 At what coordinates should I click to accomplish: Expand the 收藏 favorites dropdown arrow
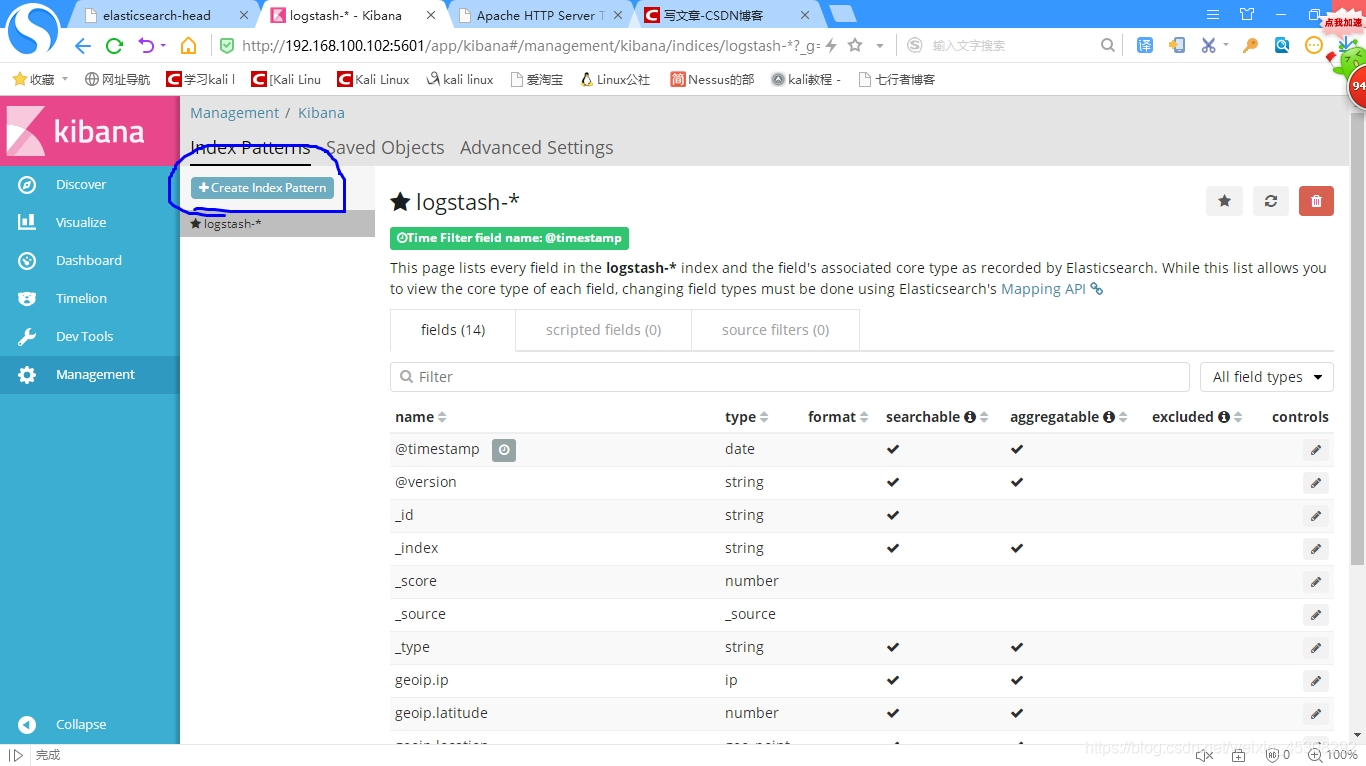(x=65, y=79)
